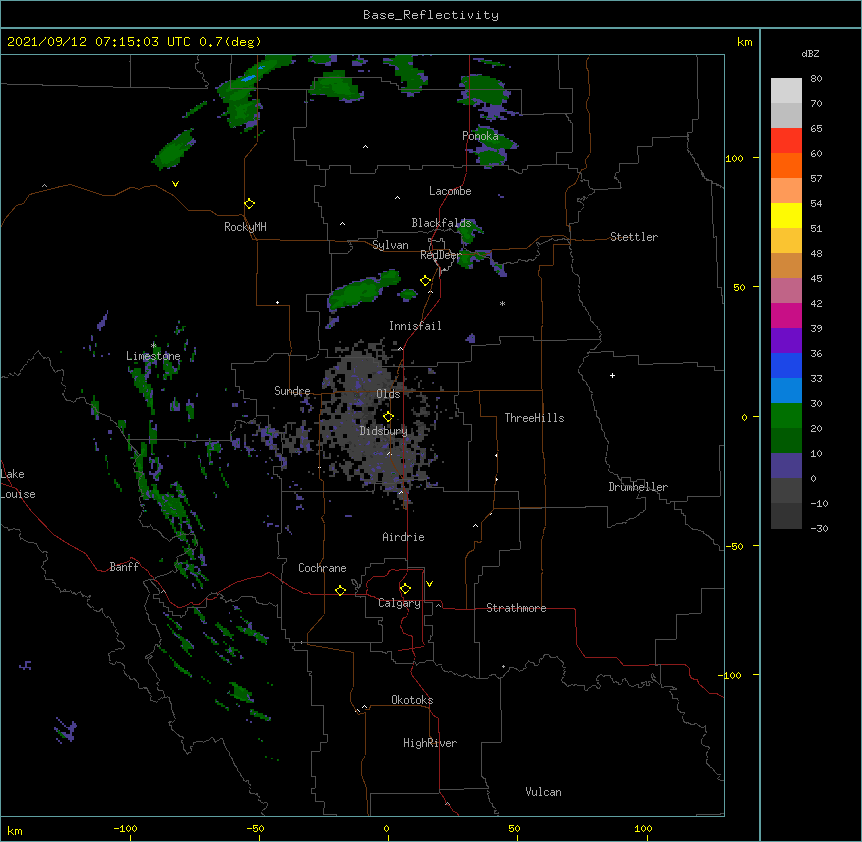Image resolution: width=862 pixels, height=842 pixels.
Task: Click the RedDeer city label
Action: [x=440, y=255]
